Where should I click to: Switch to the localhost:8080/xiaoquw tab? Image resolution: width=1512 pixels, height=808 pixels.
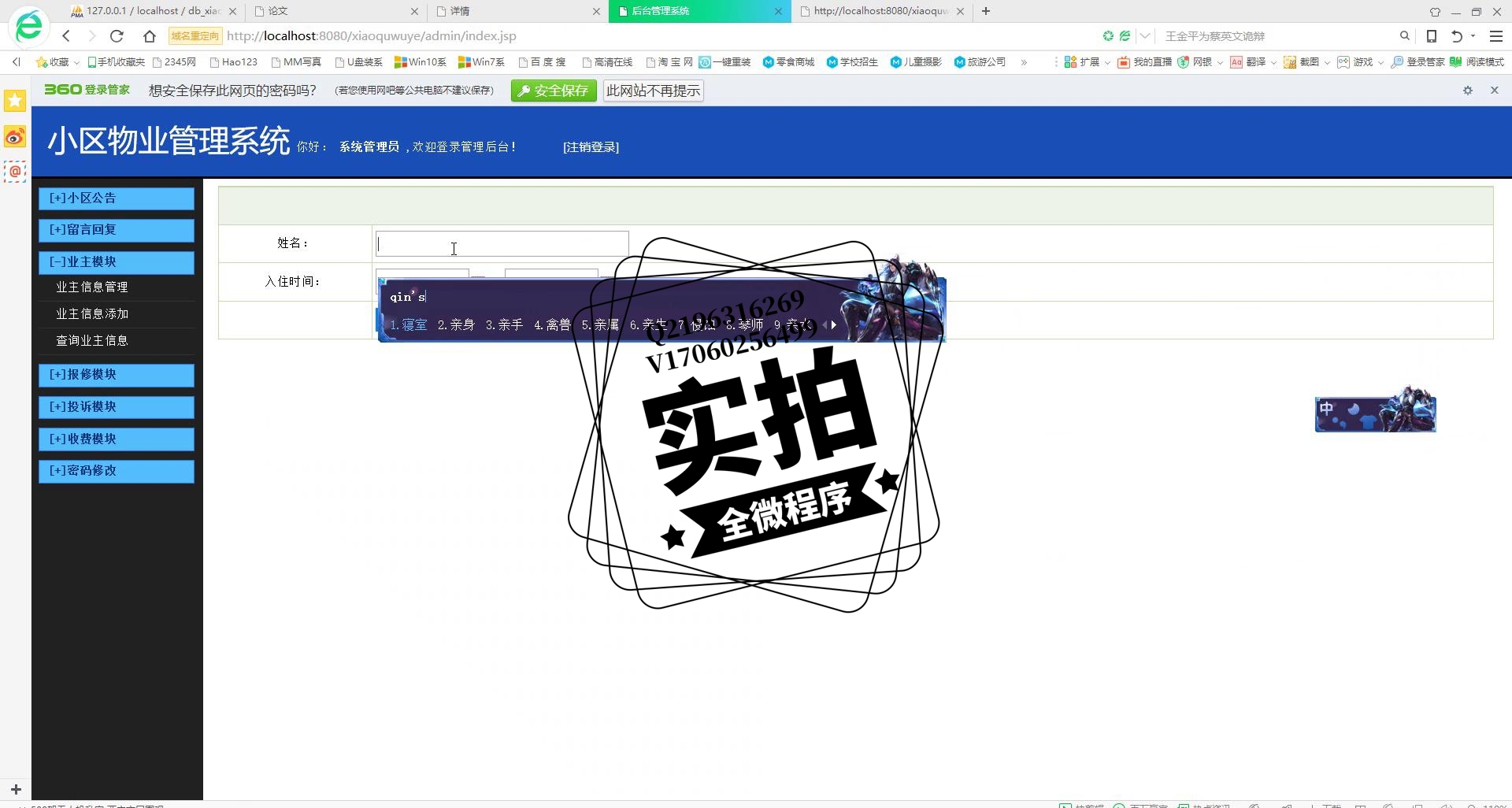point(880,11)
